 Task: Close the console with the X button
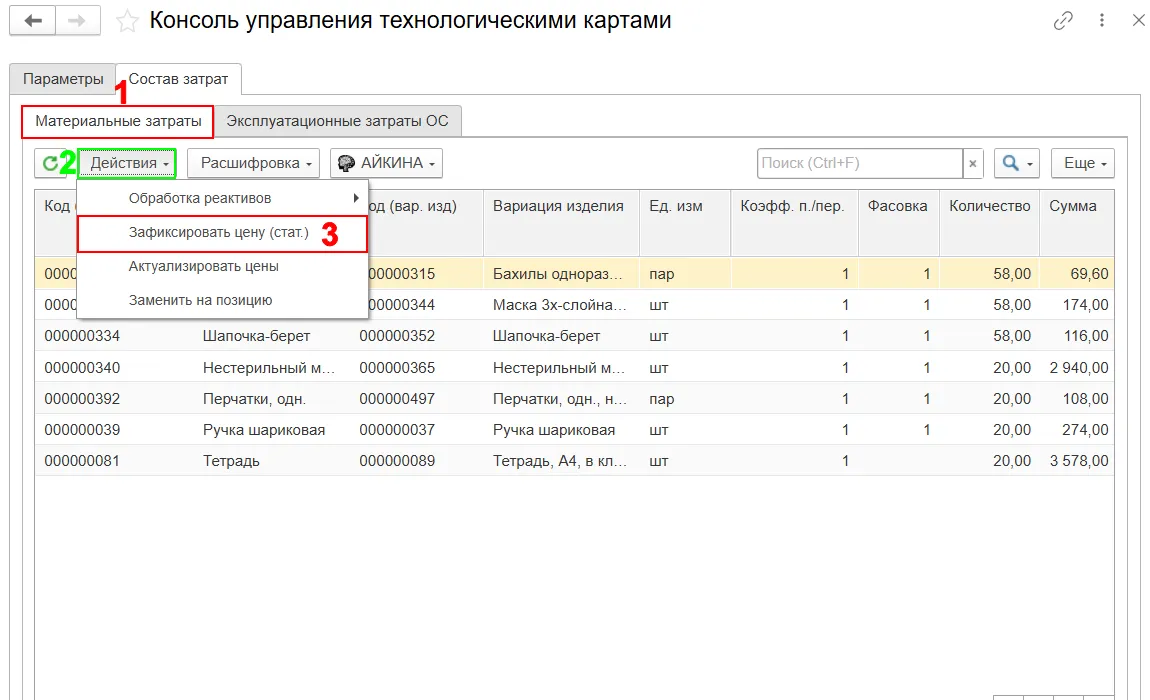[1138, 21]
